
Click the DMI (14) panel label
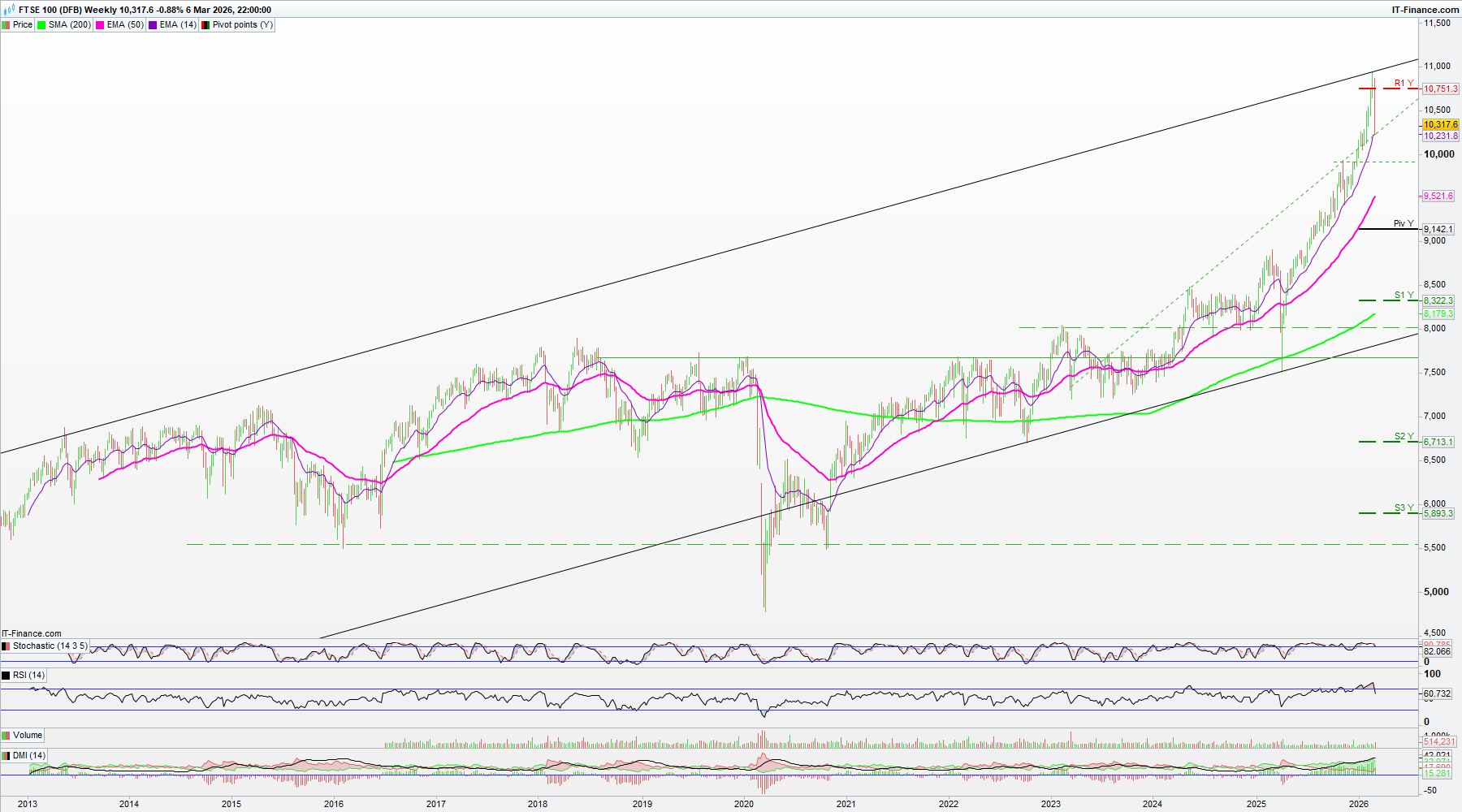28,756
